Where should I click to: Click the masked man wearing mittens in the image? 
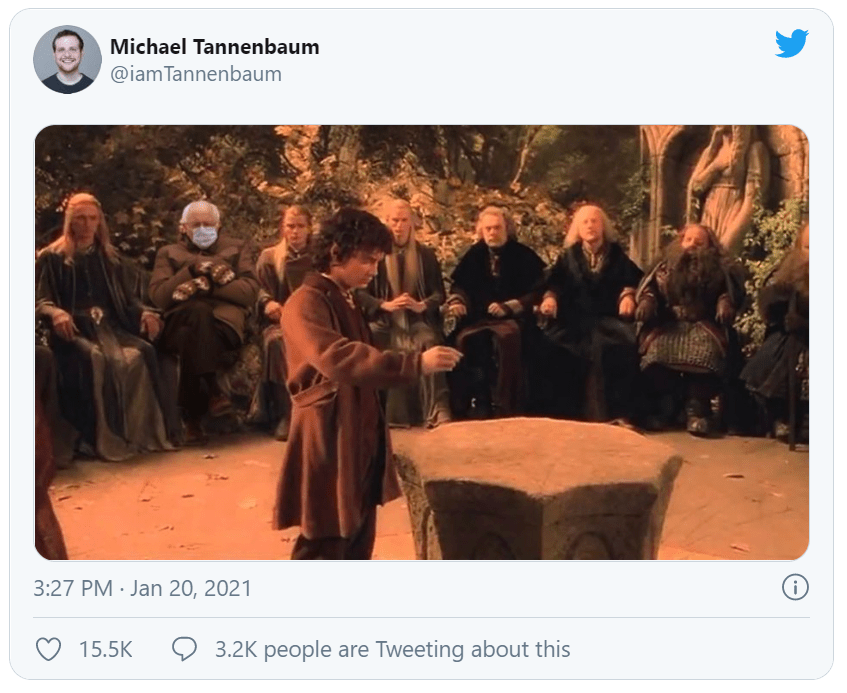pyautogui.click(x=205, y=290)
